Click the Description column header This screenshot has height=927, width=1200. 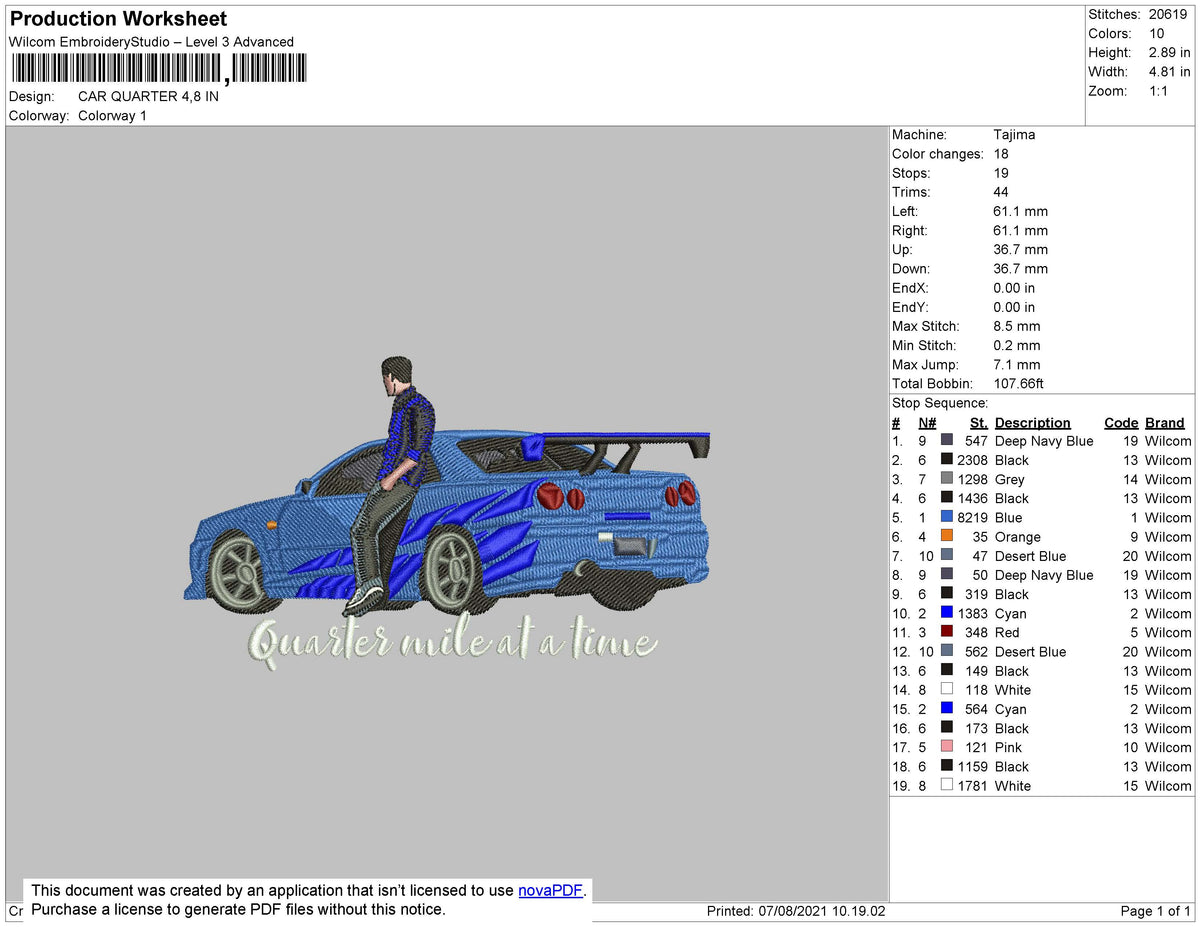tap(1032, 423)
